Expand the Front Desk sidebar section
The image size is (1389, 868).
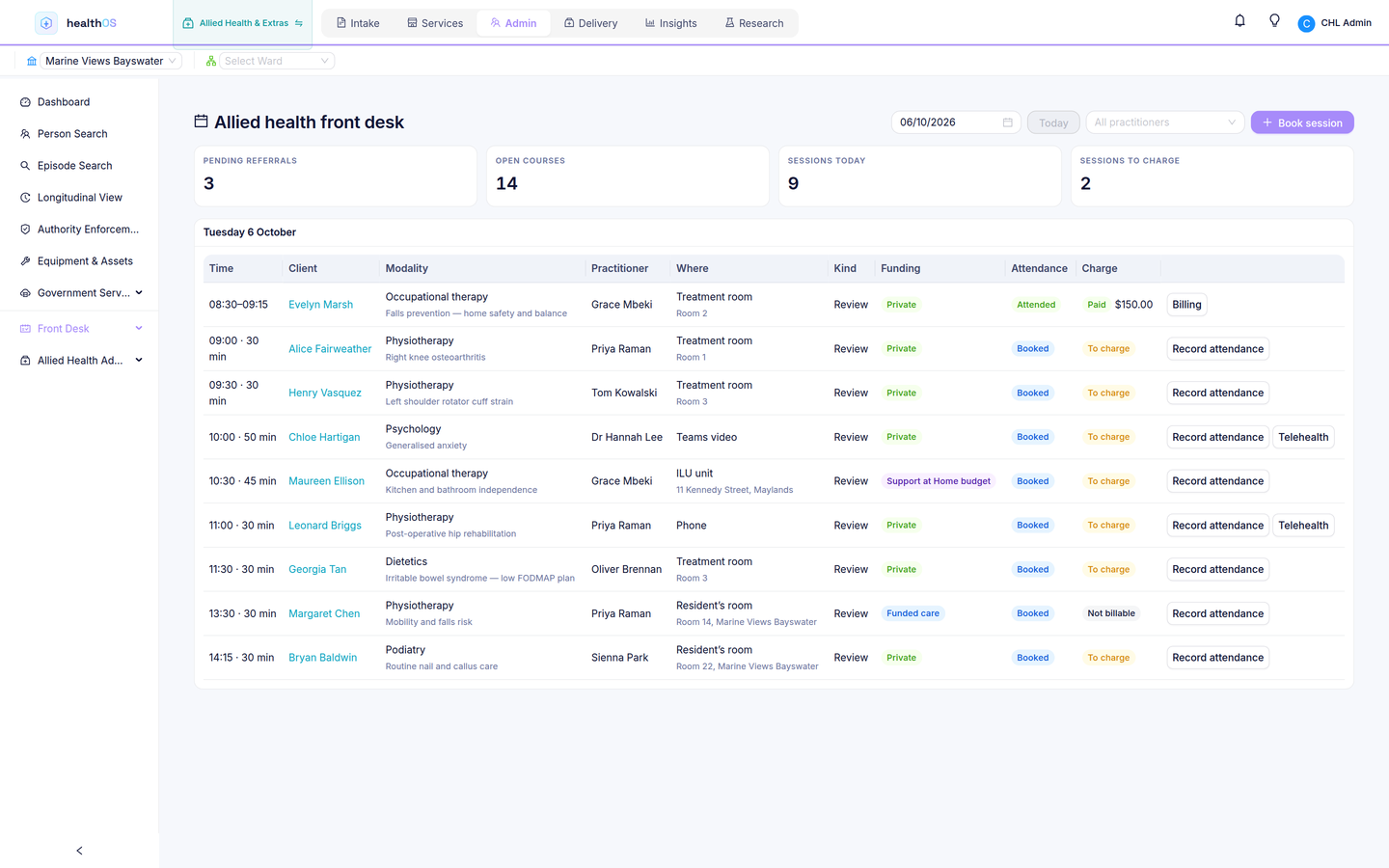click(139, 329)
